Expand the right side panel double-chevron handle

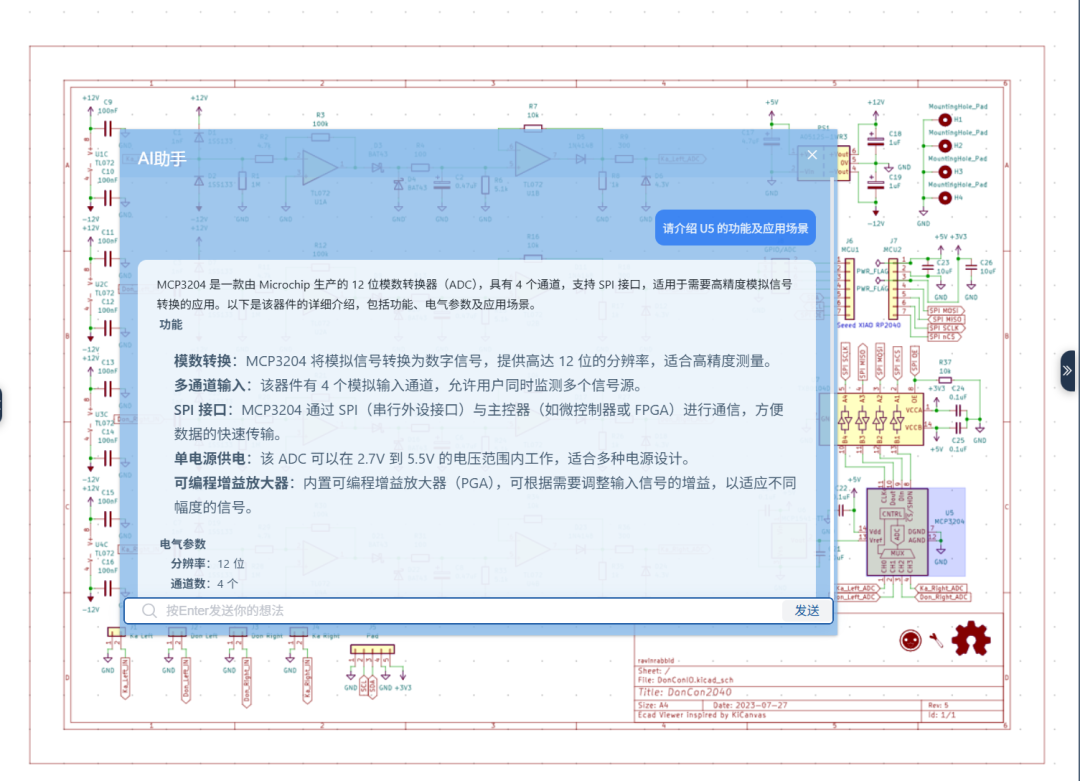(x=1068, y=371)
